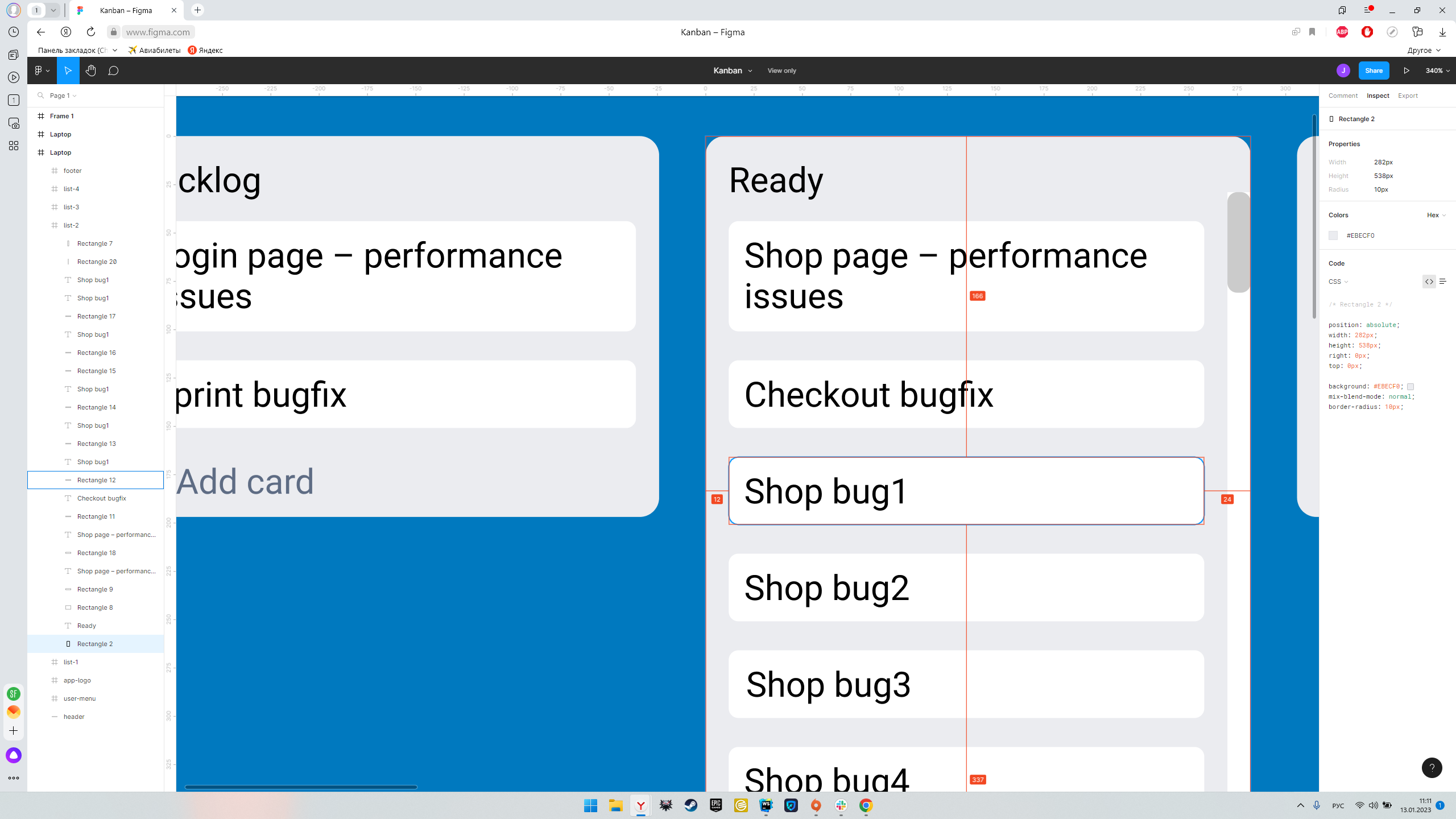1456x819 pixels.
Task: Open the Figma main menu
Action: (42, 71)
